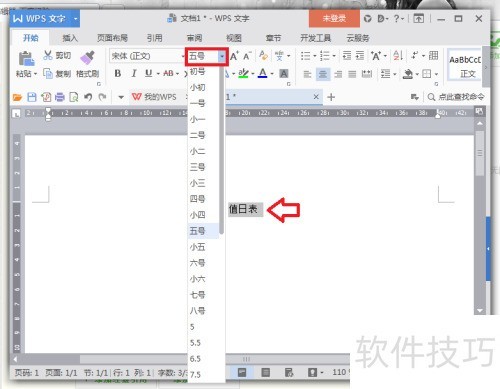The width and height of the screenshot is (500, 389).
Task: Toggle underline formatting
Action: point(149,73)
